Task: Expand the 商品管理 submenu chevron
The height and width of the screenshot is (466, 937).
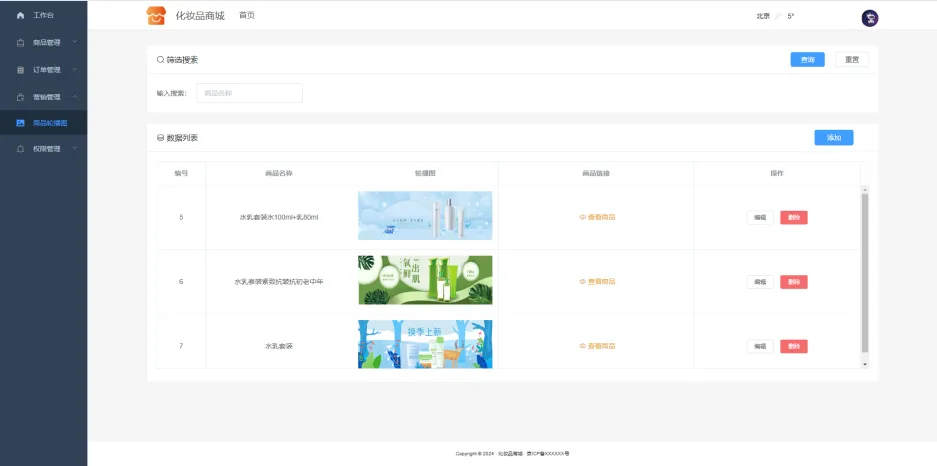Action: pos(74,43)
